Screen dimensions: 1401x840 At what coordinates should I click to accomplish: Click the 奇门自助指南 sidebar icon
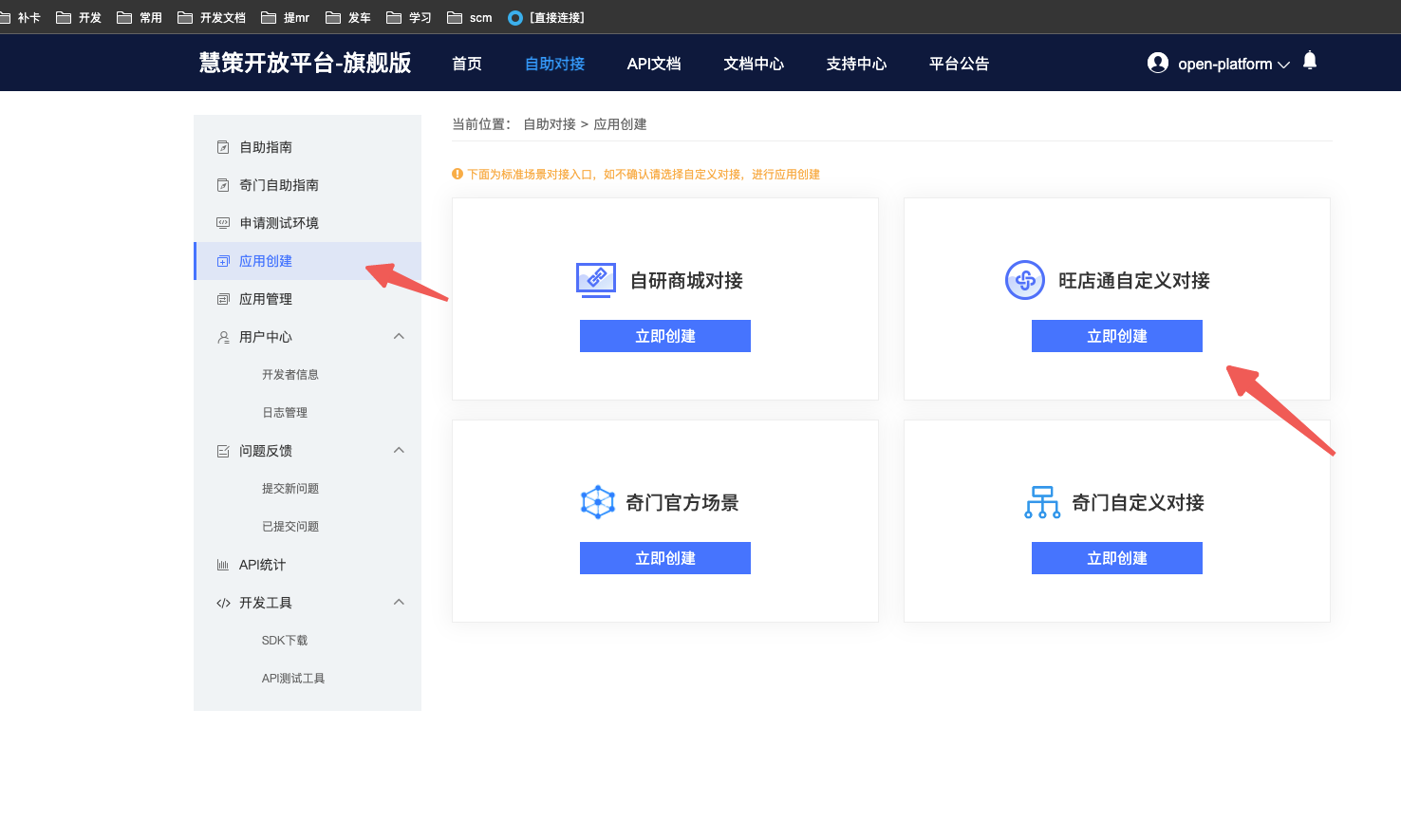[223, 185]
